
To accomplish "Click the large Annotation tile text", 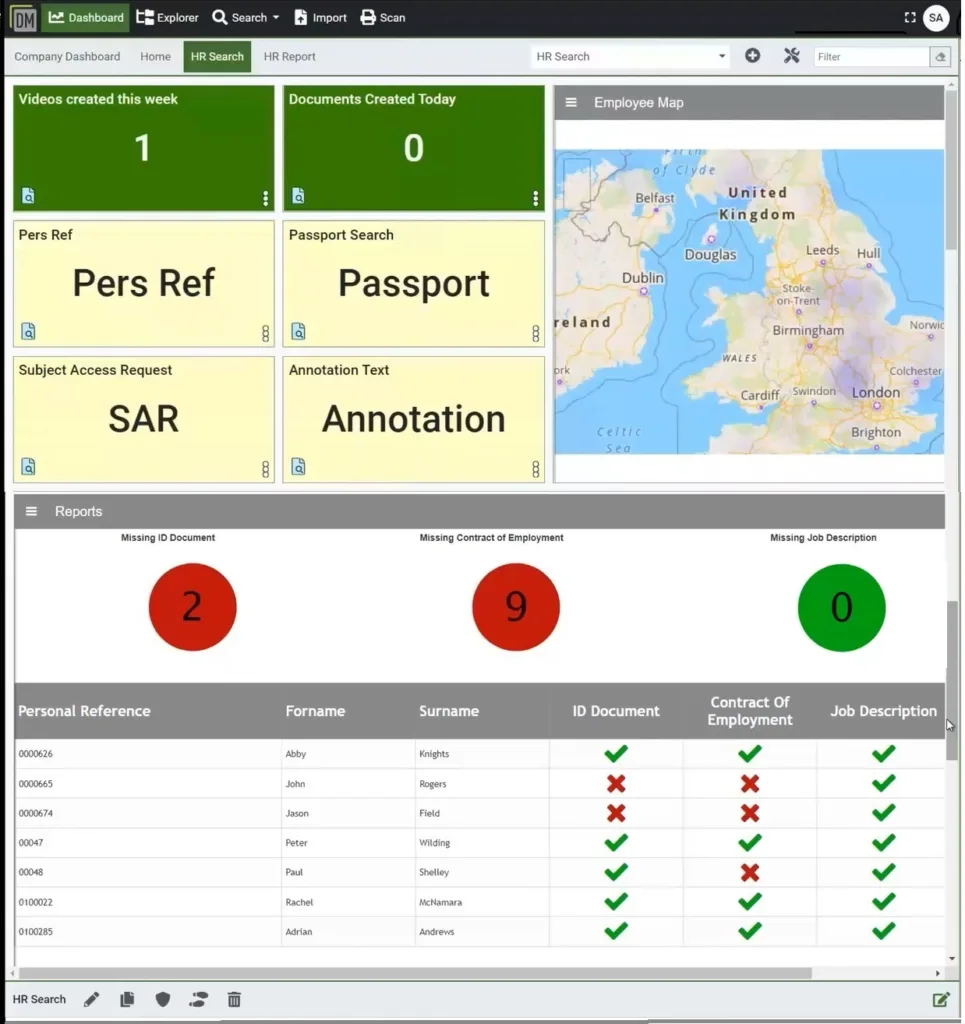I will point(413,419).
